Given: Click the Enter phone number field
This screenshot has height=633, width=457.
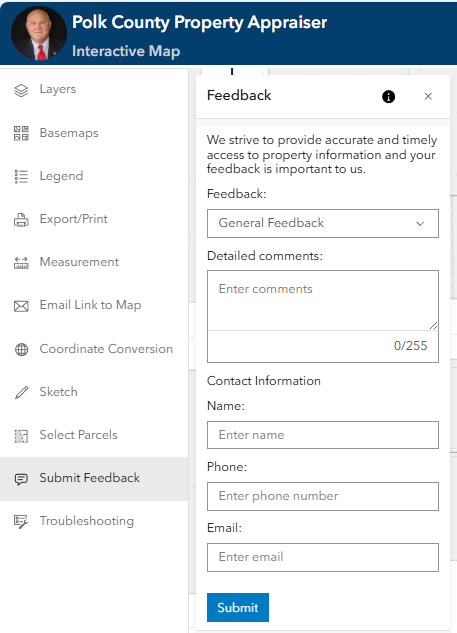Looking at the screenshot, I should (323, 496).
